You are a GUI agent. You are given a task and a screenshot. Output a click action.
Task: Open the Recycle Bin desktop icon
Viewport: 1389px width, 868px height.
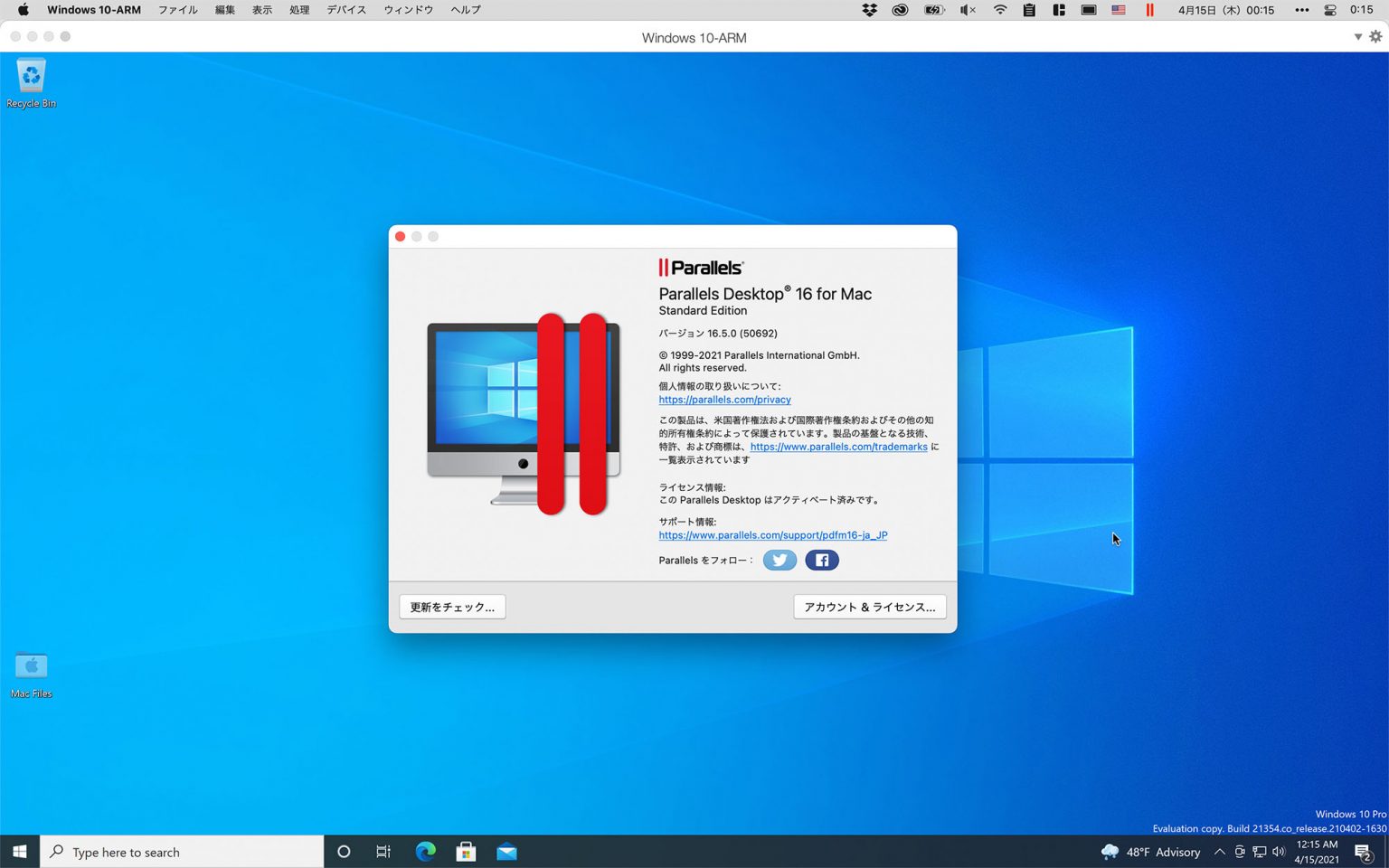(x=31, y=83)
